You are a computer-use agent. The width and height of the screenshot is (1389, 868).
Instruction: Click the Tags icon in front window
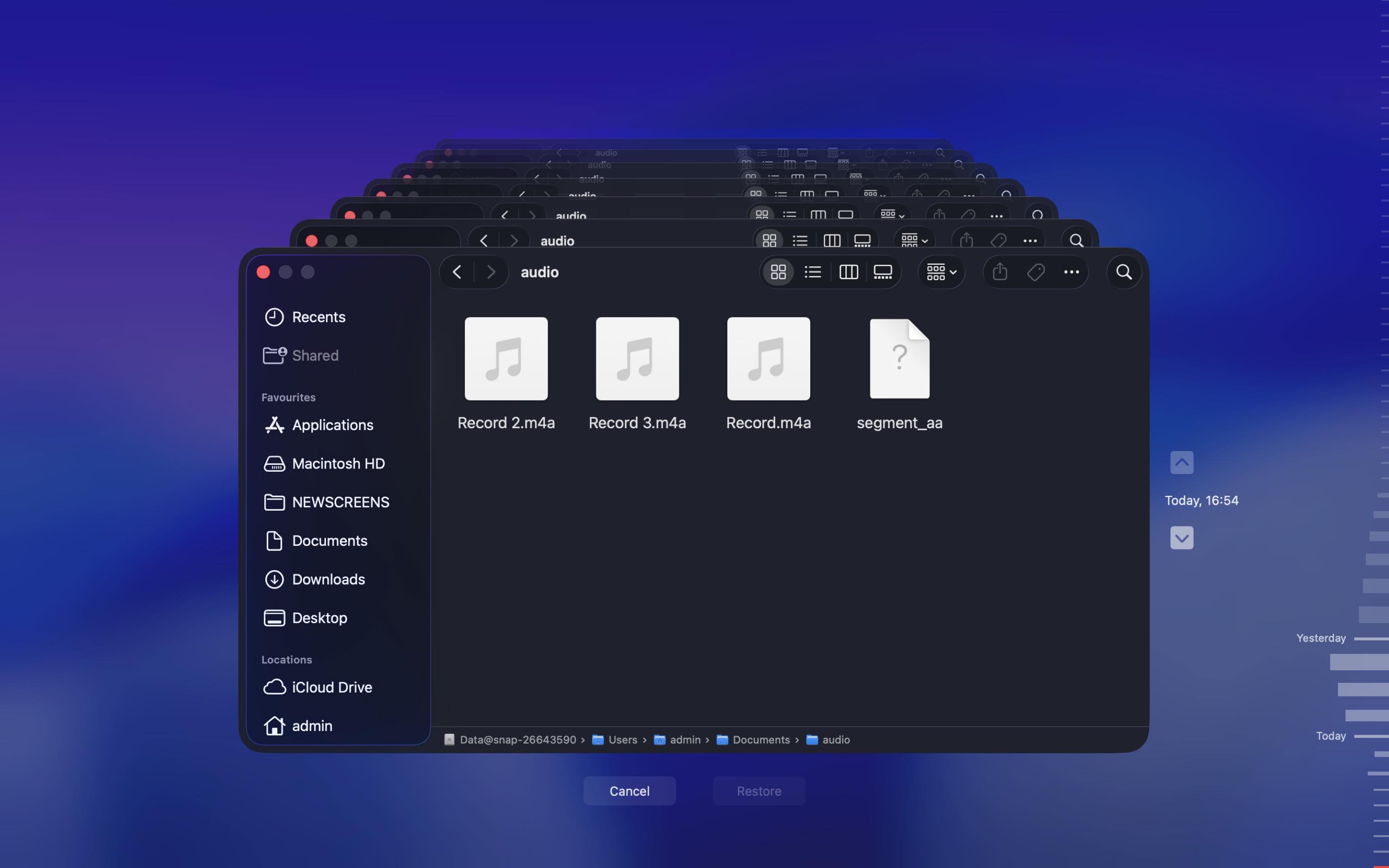click(x=1035, y=272)
